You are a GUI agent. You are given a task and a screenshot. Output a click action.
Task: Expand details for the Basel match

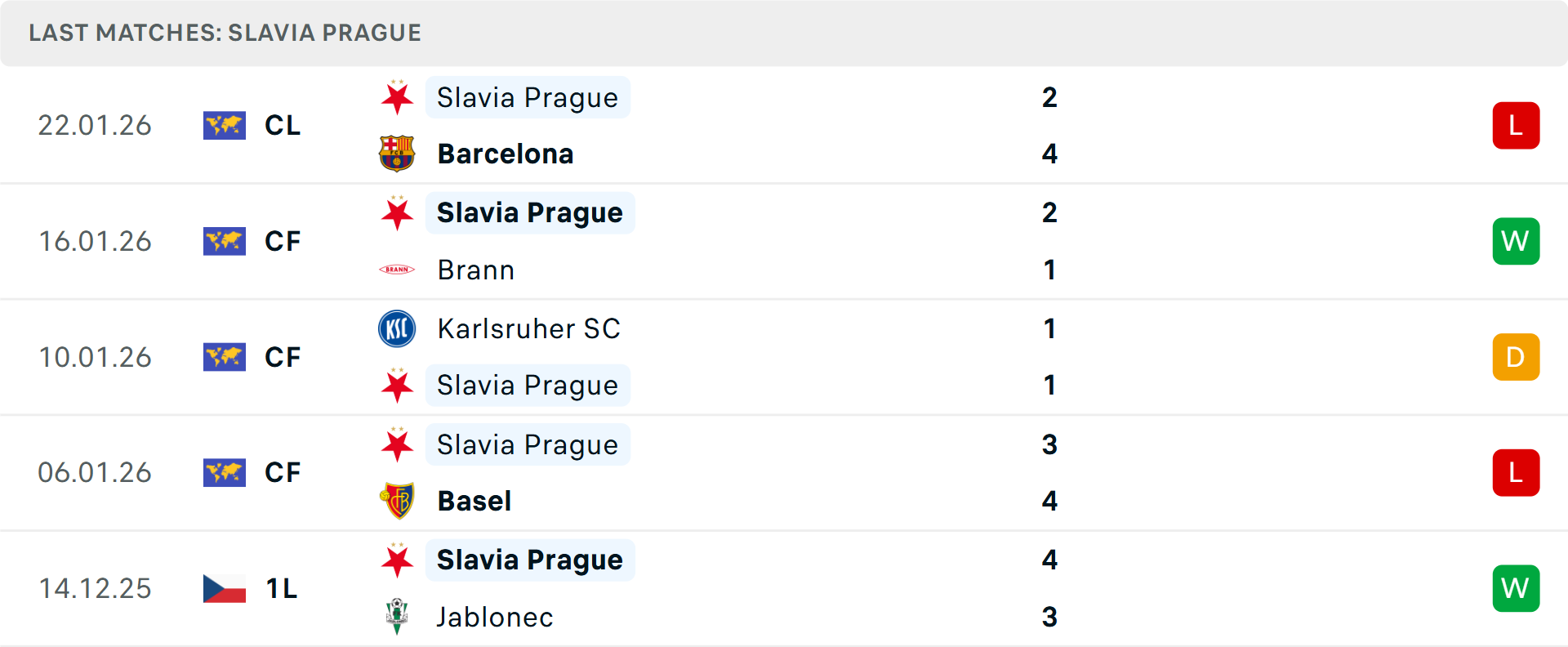(784, 472)
